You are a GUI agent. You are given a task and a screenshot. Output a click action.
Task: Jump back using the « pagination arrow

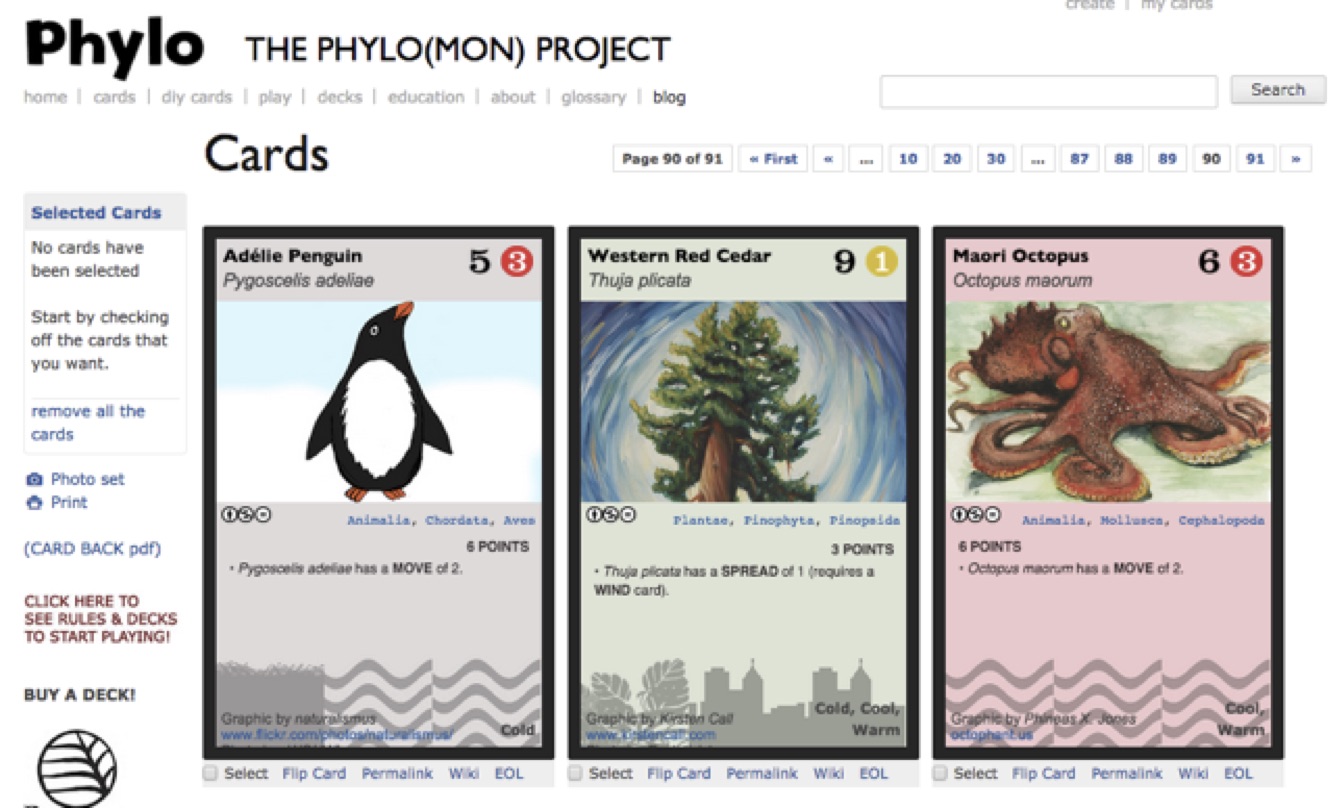click(828, 159)
